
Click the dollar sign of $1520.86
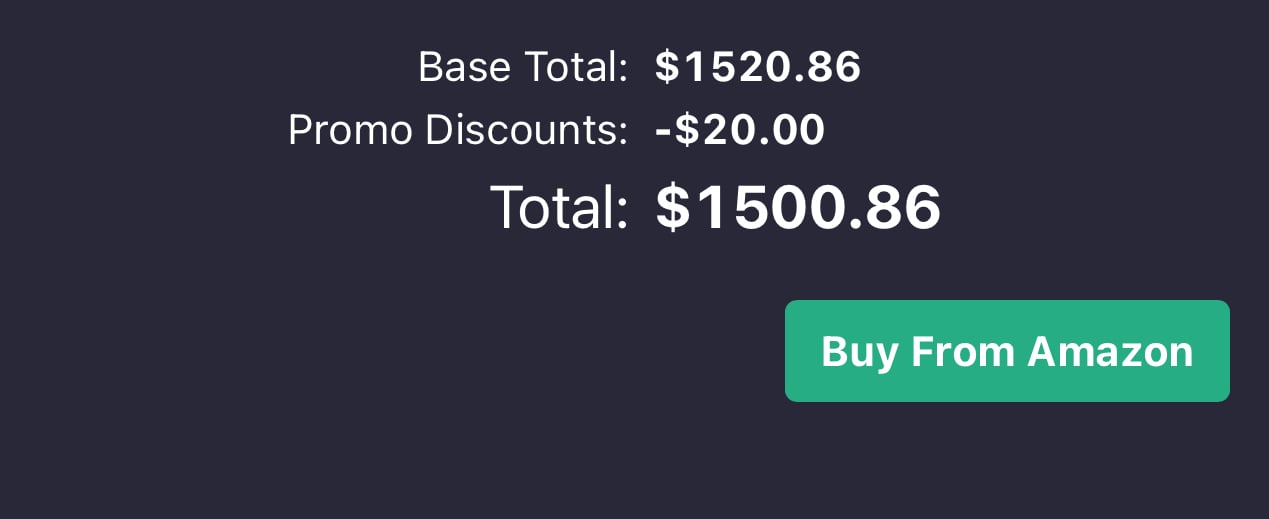pos(666,67)
